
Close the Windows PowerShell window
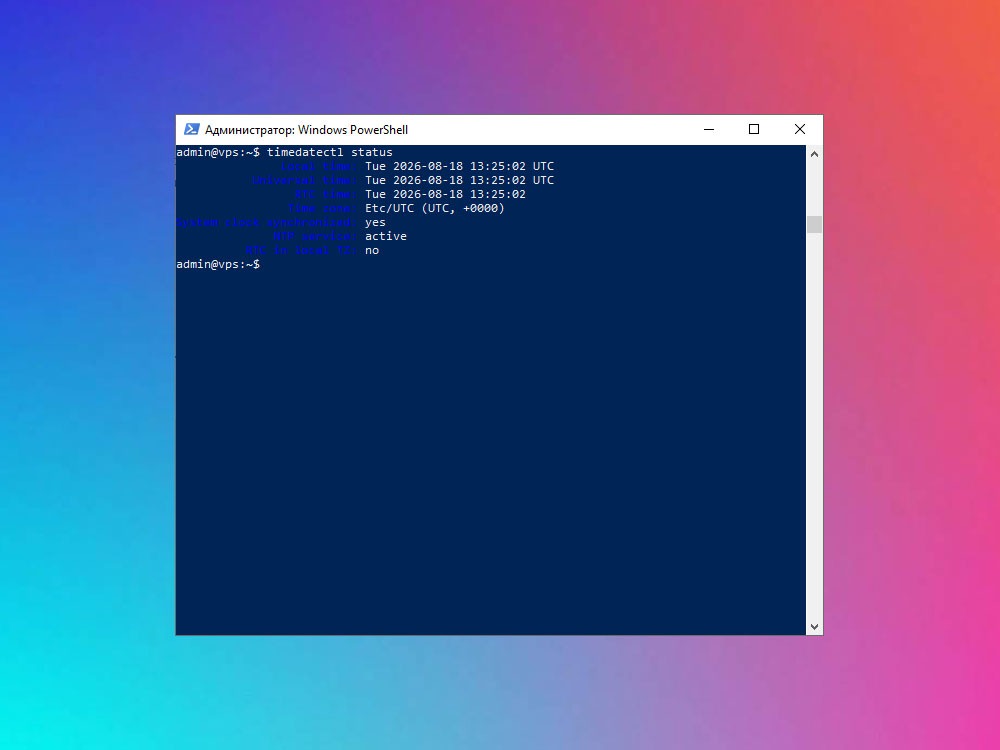click(800, 129)
